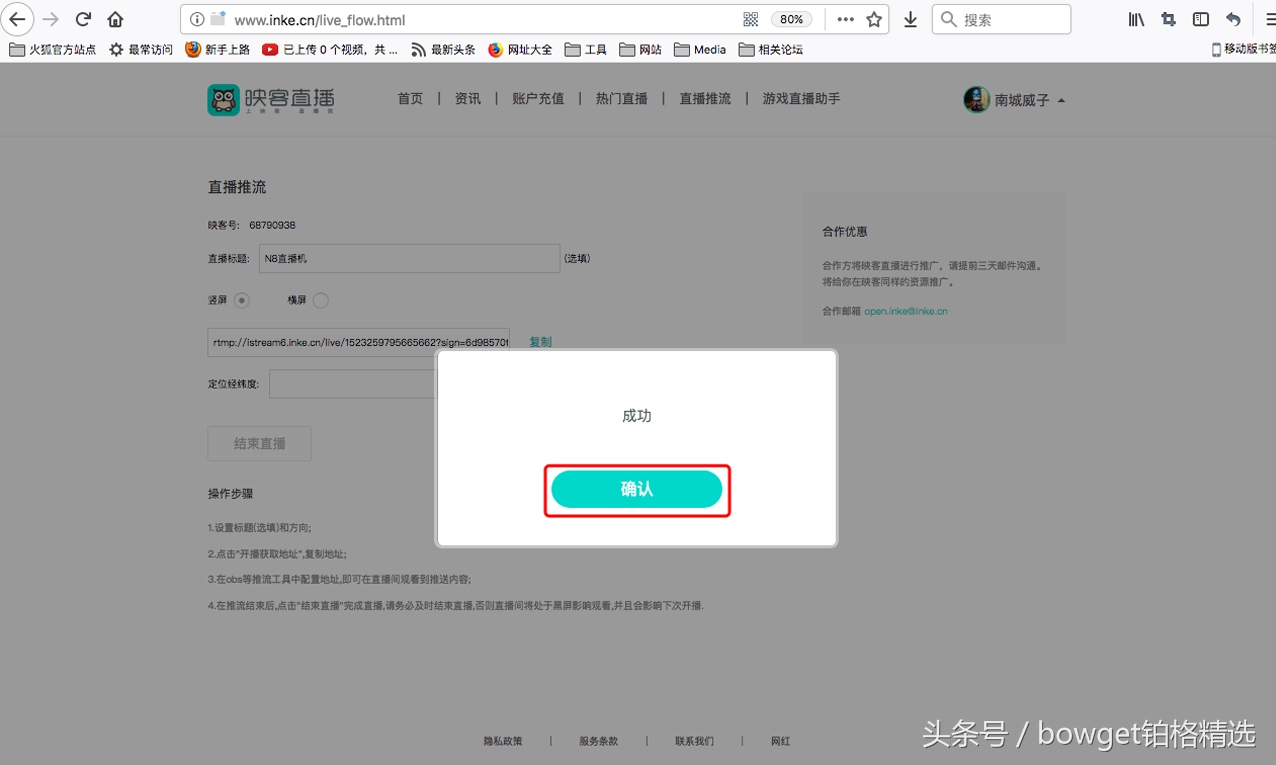Open the page actions ••• menu
Screen dimensions: 1276x765
coord(845,18)
